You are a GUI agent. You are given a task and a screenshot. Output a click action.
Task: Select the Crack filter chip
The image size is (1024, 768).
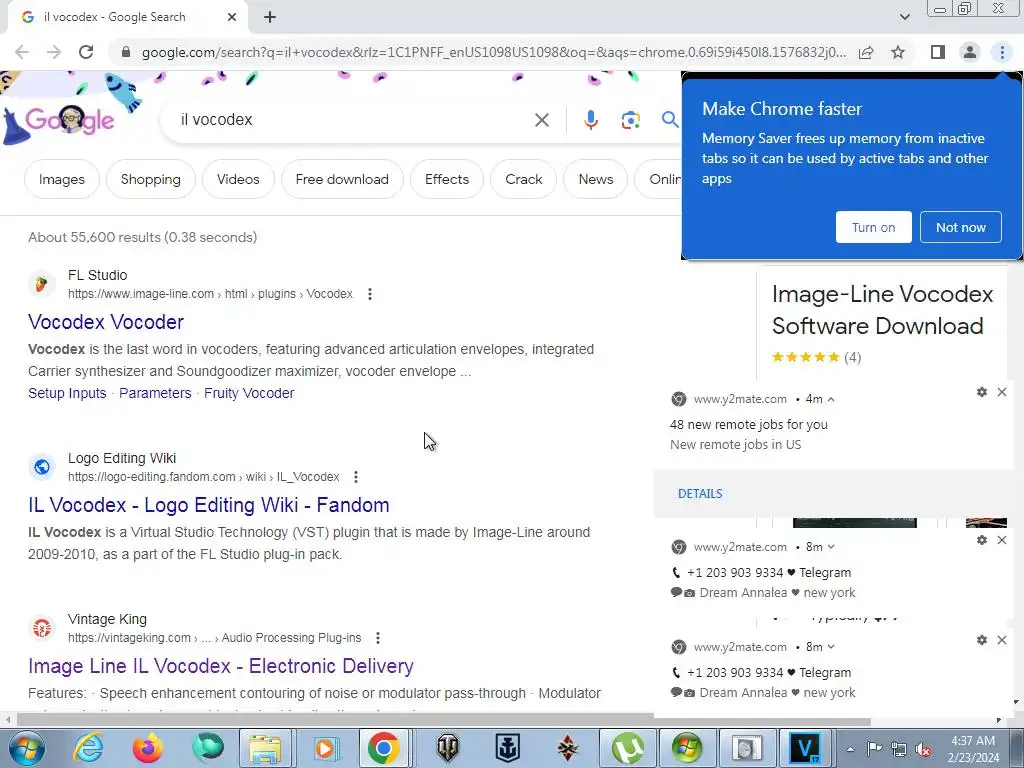524,179
